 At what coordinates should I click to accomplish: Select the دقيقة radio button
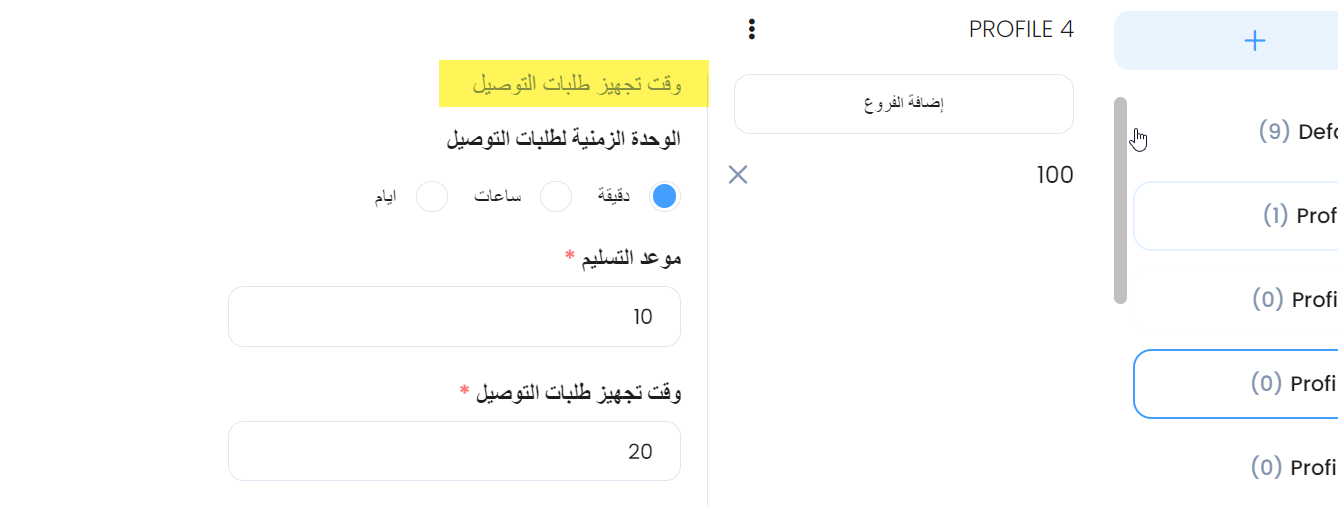click(665, 197)
